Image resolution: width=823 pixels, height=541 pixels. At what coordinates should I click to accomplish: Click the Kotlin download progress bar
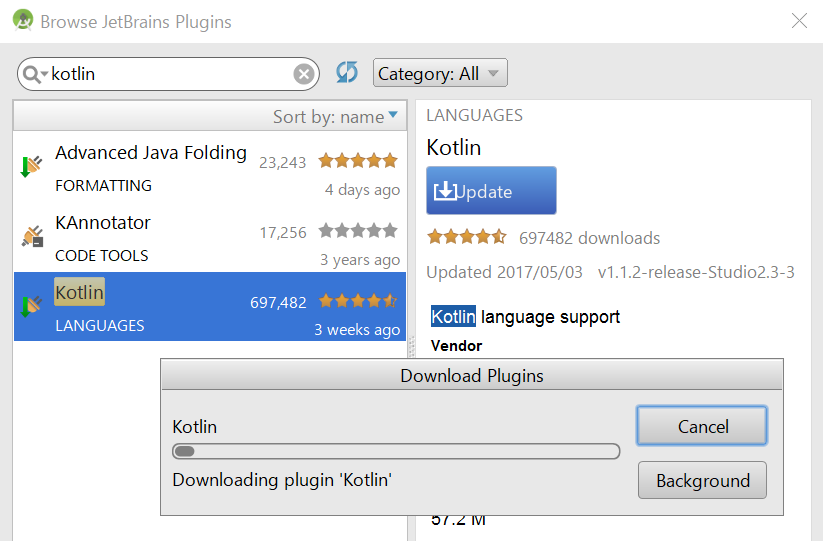[x=396, y=451]
